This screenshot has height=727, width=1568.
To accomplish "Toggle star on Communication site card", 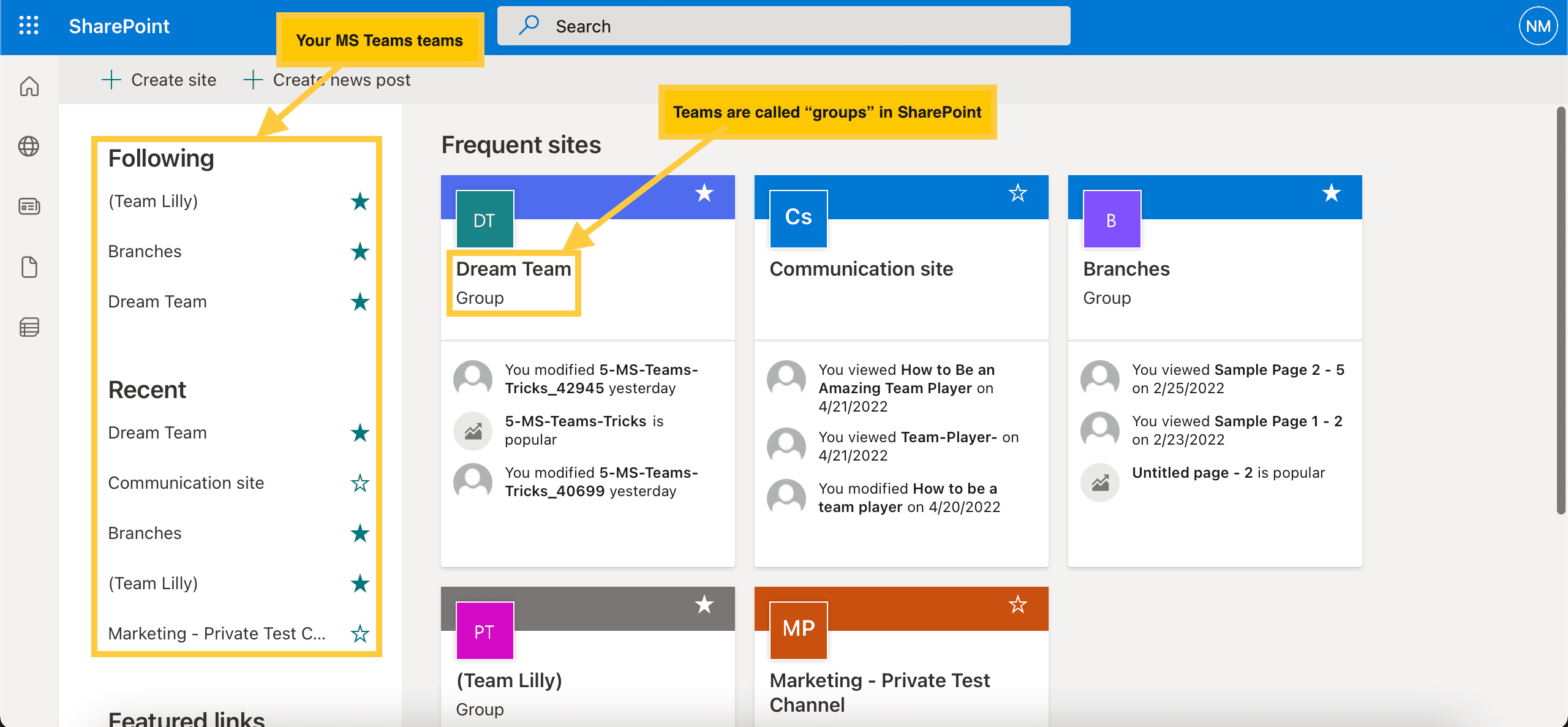I will [1019, 192].
